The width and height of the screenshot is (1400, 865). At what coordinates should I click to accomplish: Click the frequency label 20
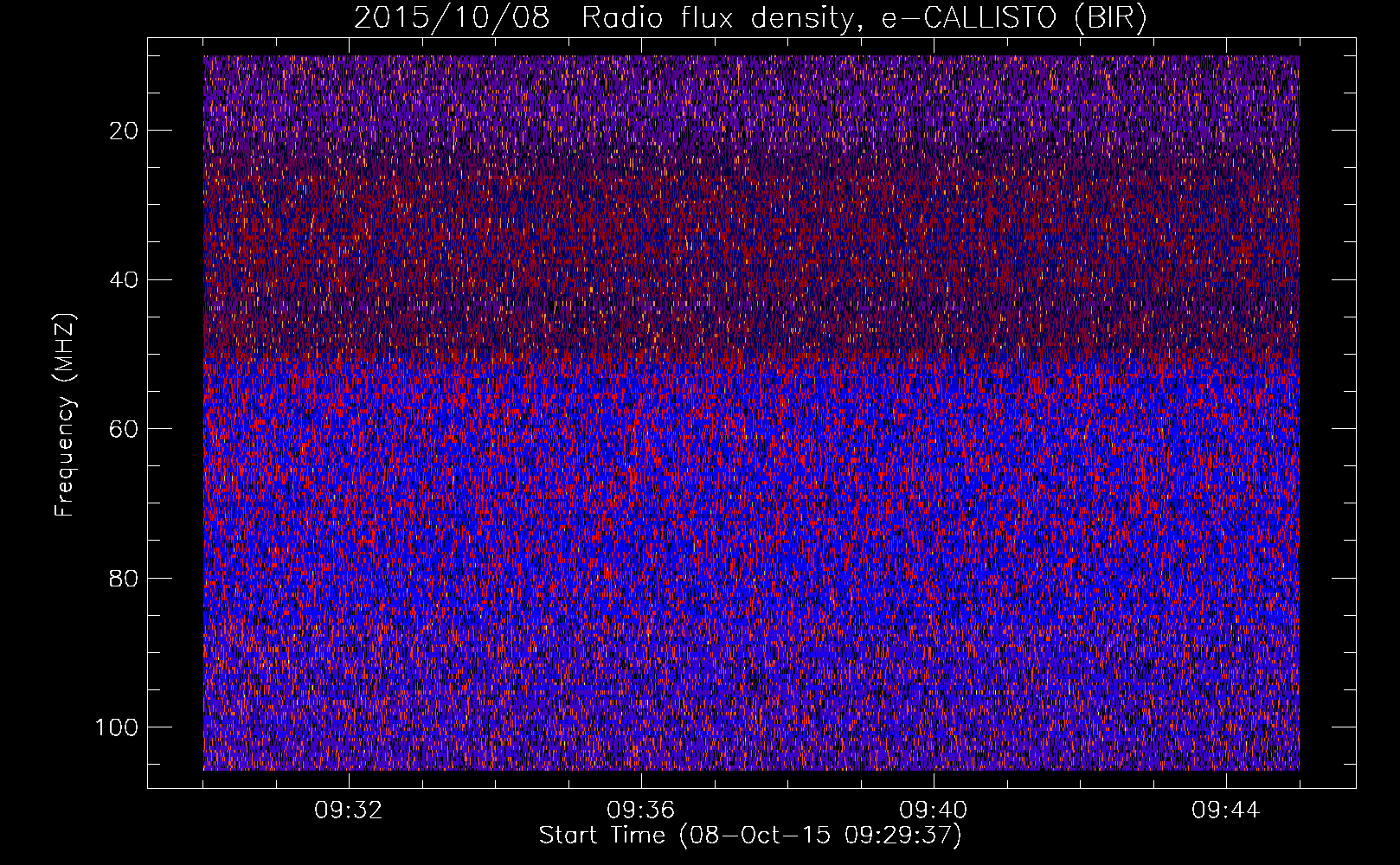[125, 131]
